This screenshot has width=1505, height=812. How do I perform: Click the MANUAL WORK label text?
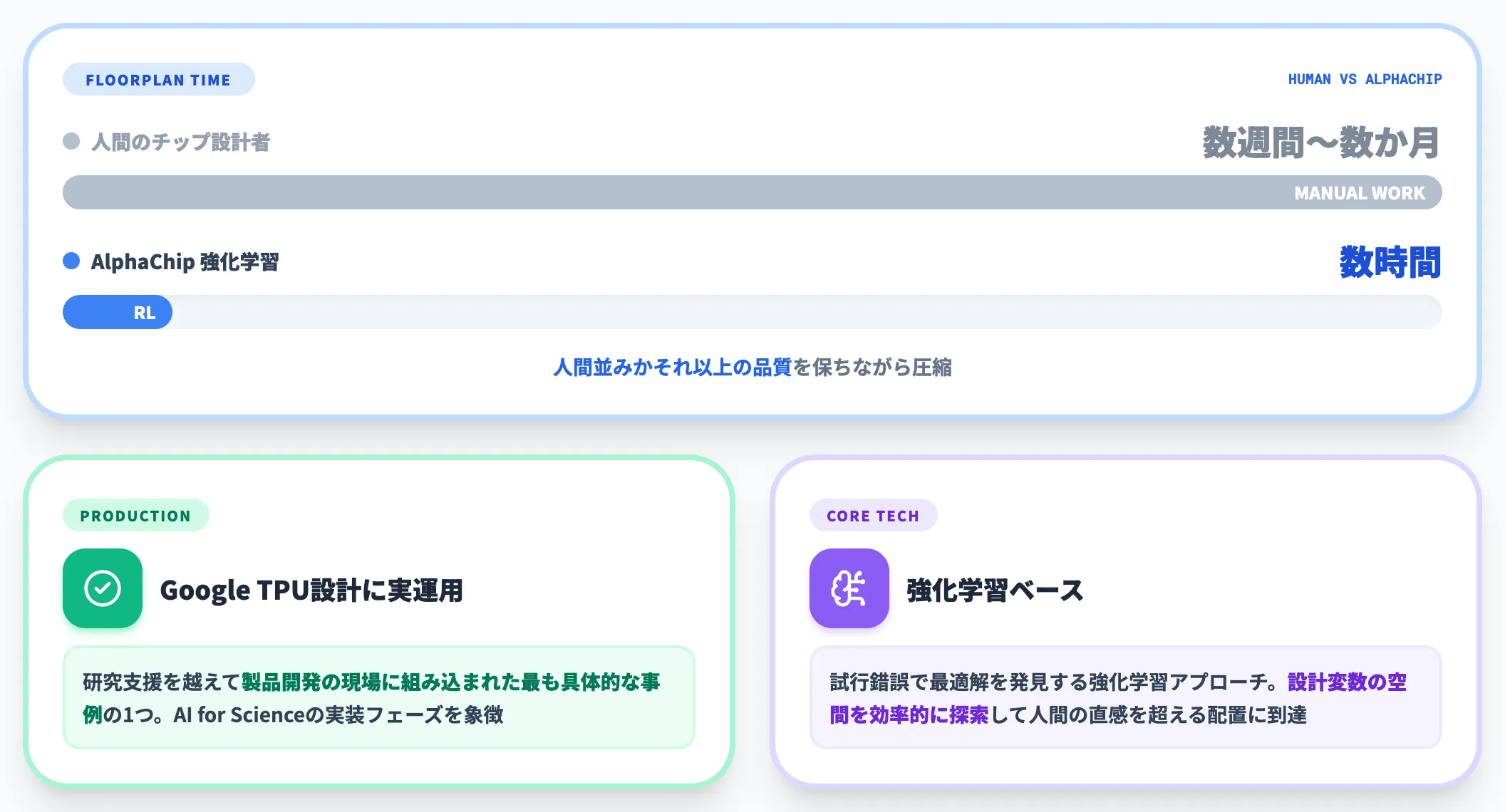coord(1360,193)
